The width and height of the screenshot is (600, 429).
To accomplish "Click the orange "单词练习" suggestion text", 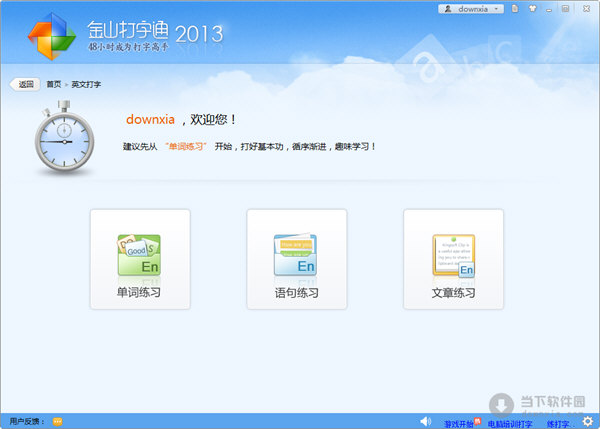I will point(186,147).
